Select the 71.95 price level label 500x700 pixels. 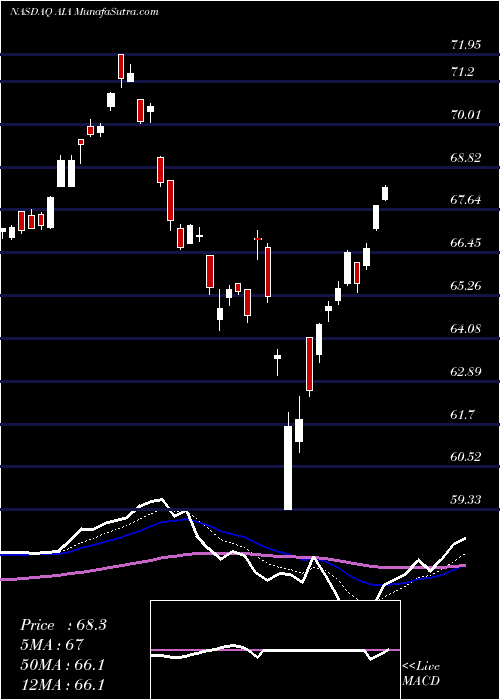point(467,45)
